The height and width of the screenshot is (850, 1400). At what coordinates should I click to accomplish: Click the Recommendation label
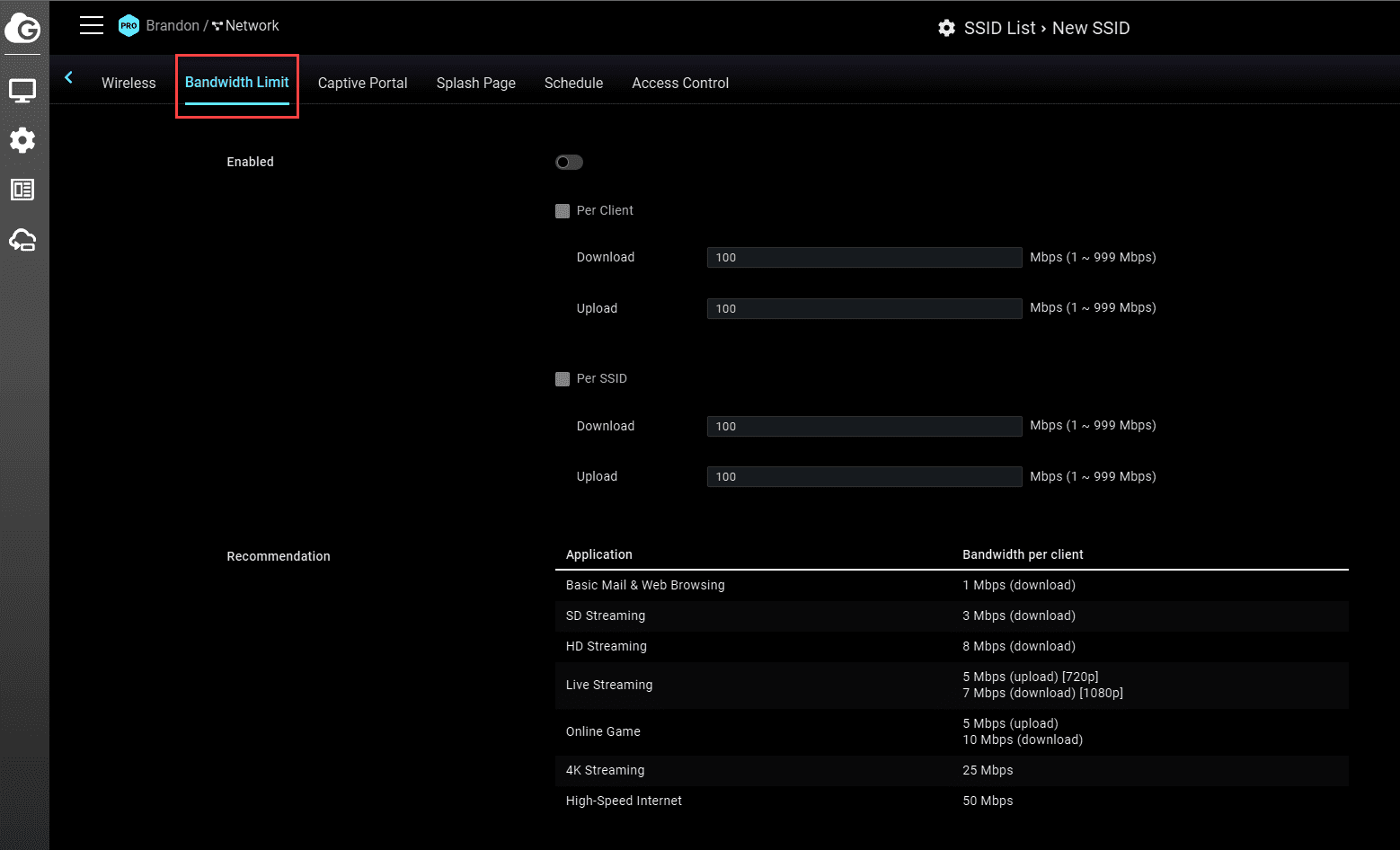pyautogui.click(x=279, y=556)
